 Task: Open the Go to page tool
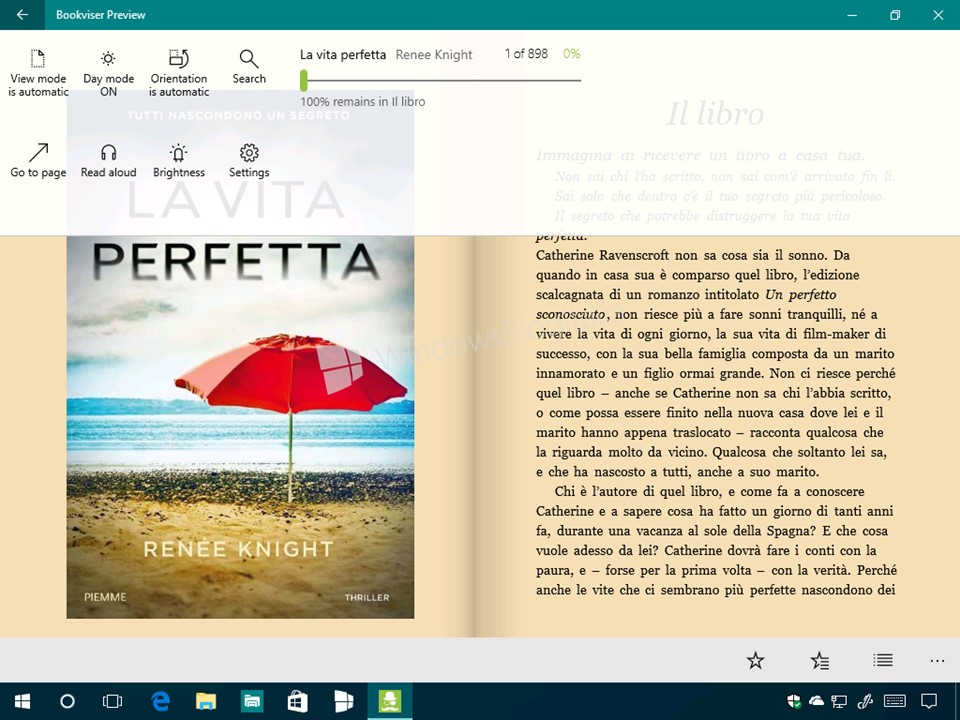(x=38, y=160)
